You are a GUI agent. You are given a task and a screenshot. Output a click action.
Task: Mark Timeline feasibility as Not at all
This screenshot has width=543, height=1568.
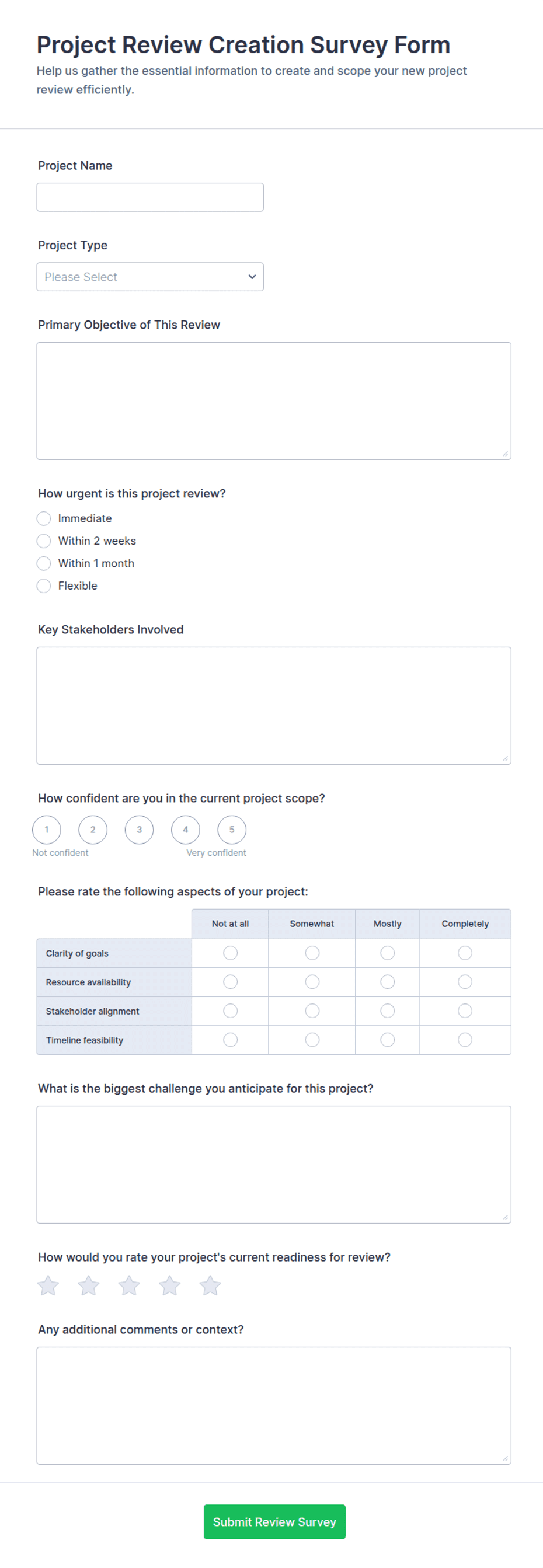[x=231, y=1040]
